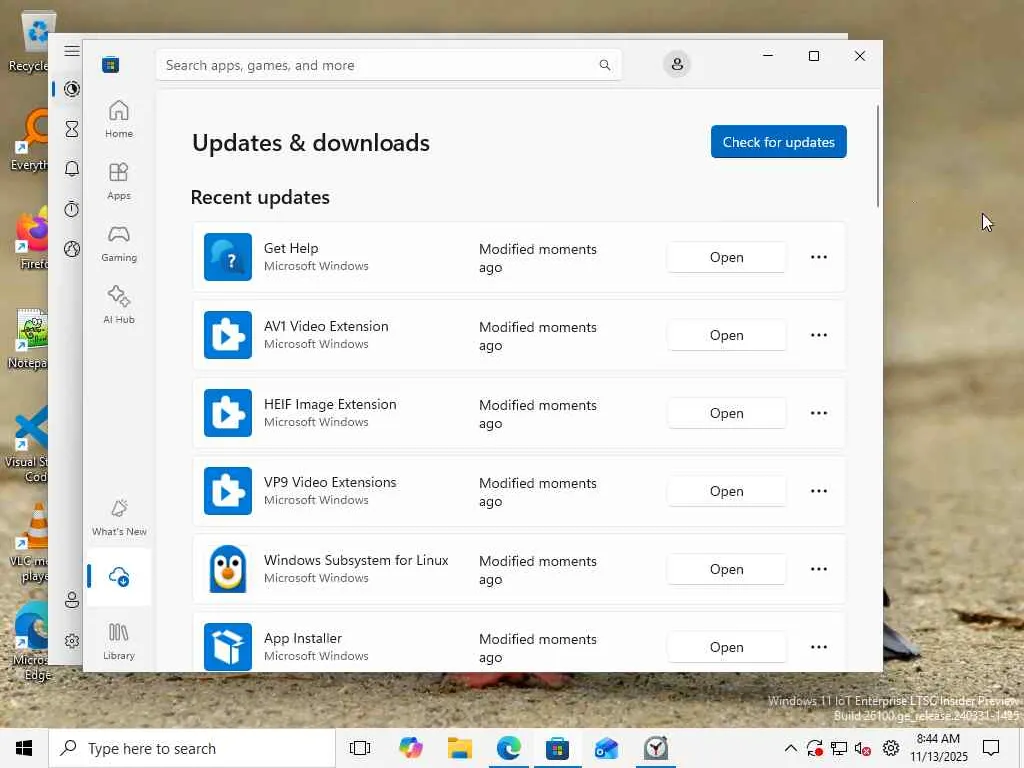Select Timer hourglass icon in Clock window

tap(72, 129)
